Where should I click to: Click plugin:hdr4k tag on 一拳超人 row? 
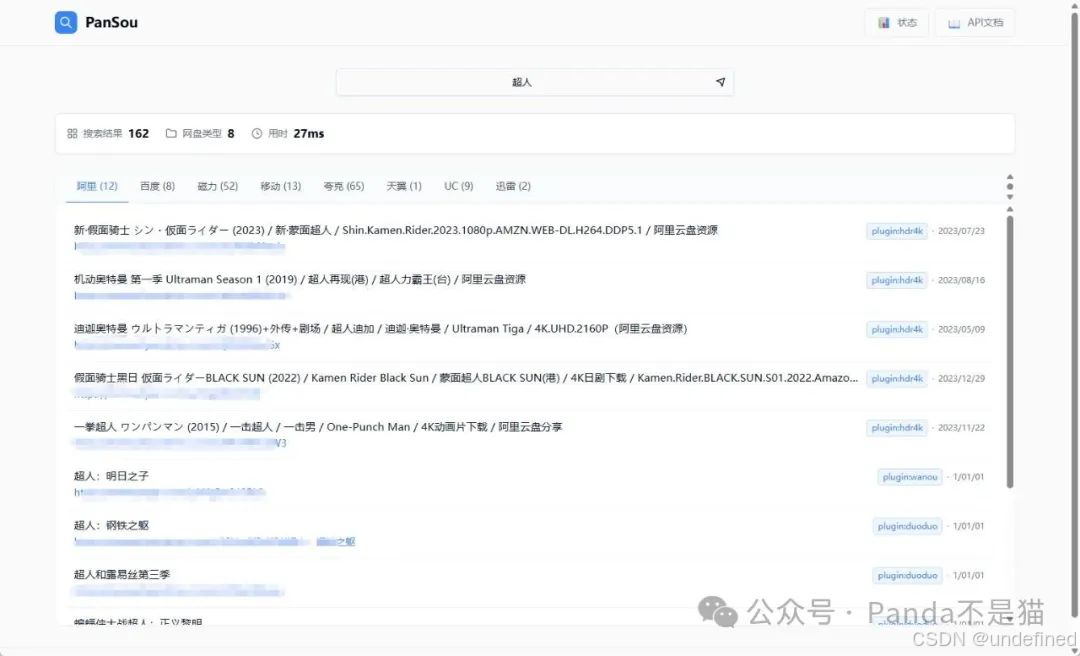pyautogui.click(x=897, y=428)
